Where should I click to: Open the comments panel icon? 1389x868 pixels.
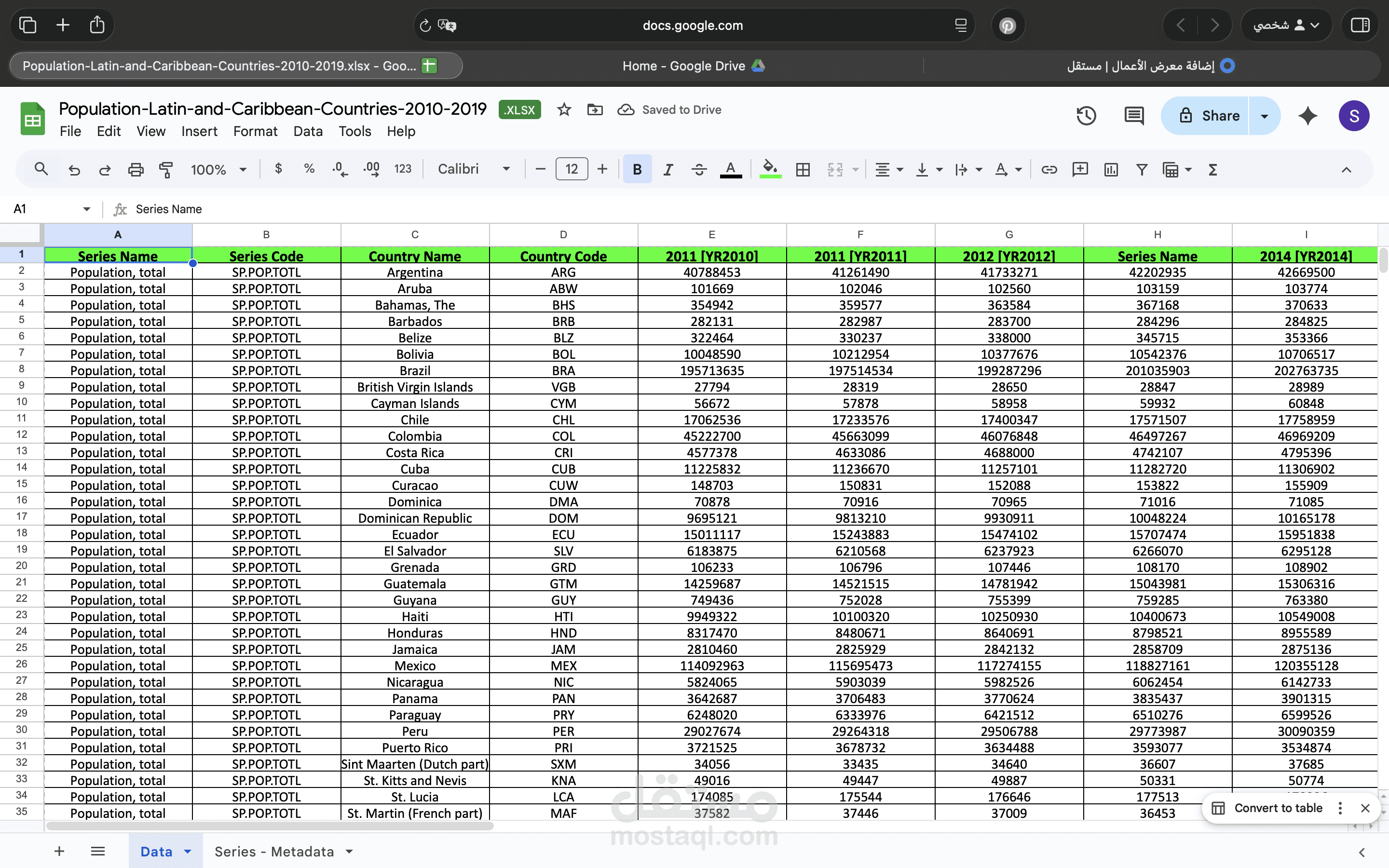[x=1133, y=116]
